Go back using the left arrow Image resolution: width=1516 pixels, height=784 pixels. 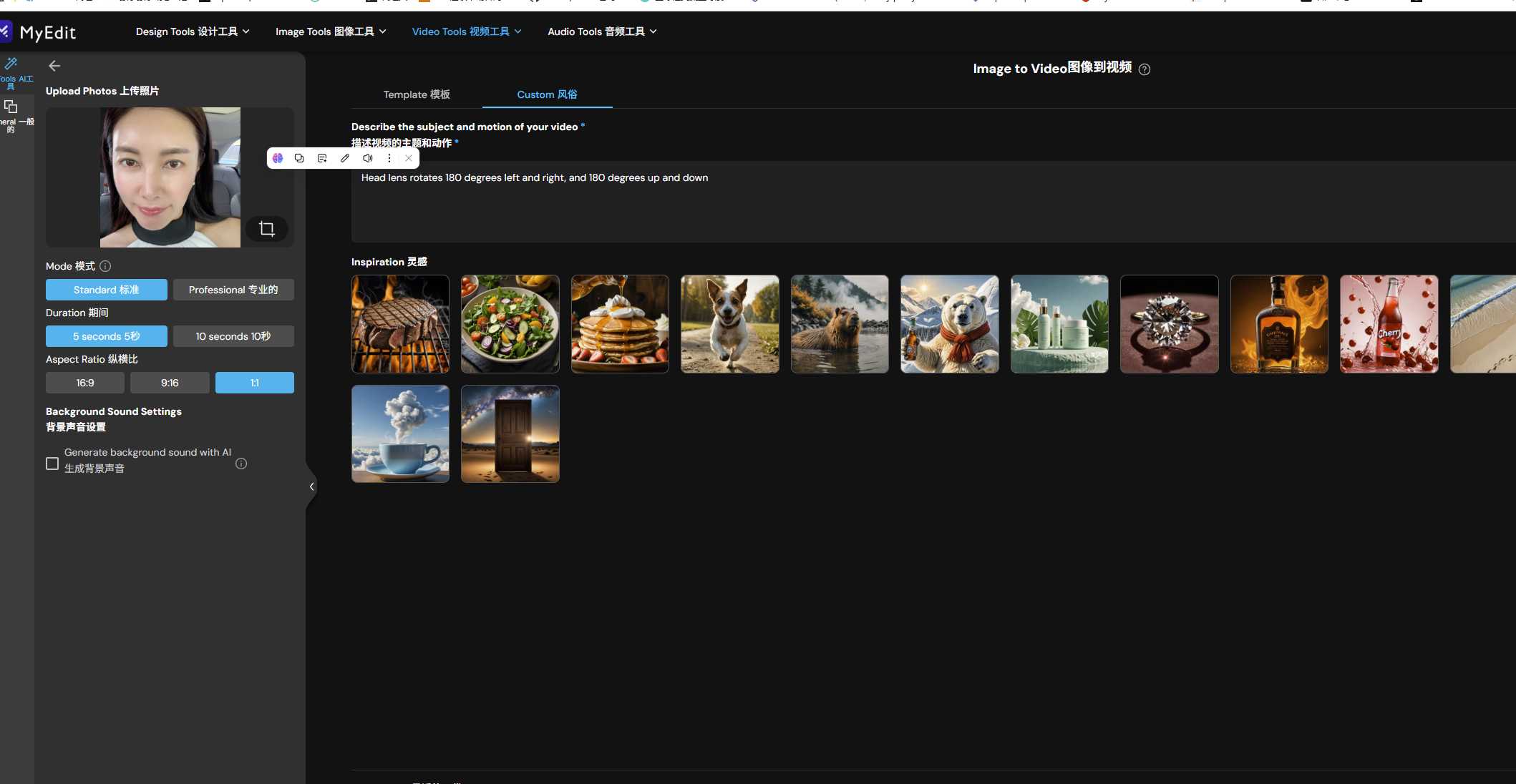(x=54, y=66)
